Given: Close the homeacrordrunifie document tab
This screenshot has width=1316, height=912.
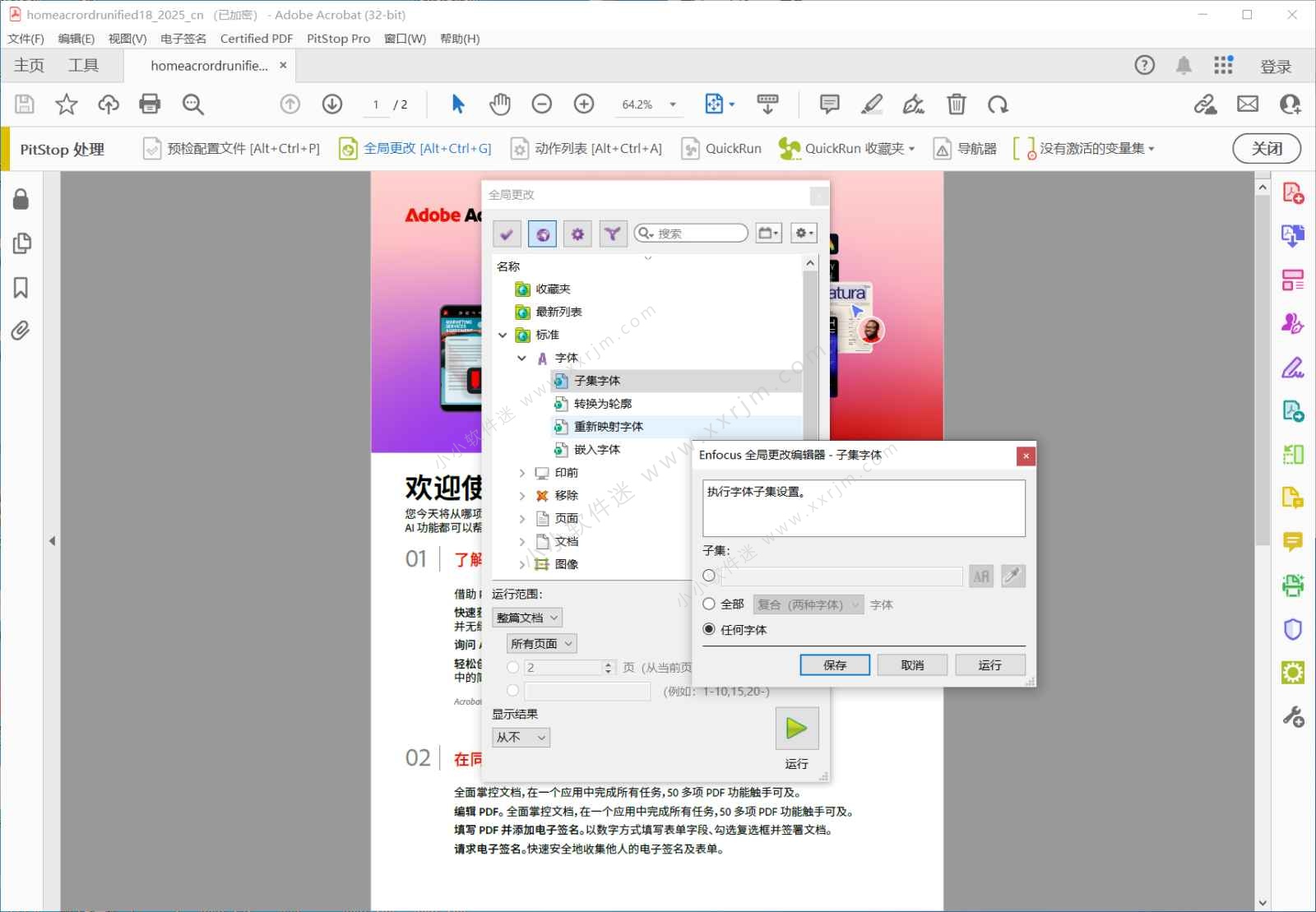Looking at the screenshot, I should (283, 65).
